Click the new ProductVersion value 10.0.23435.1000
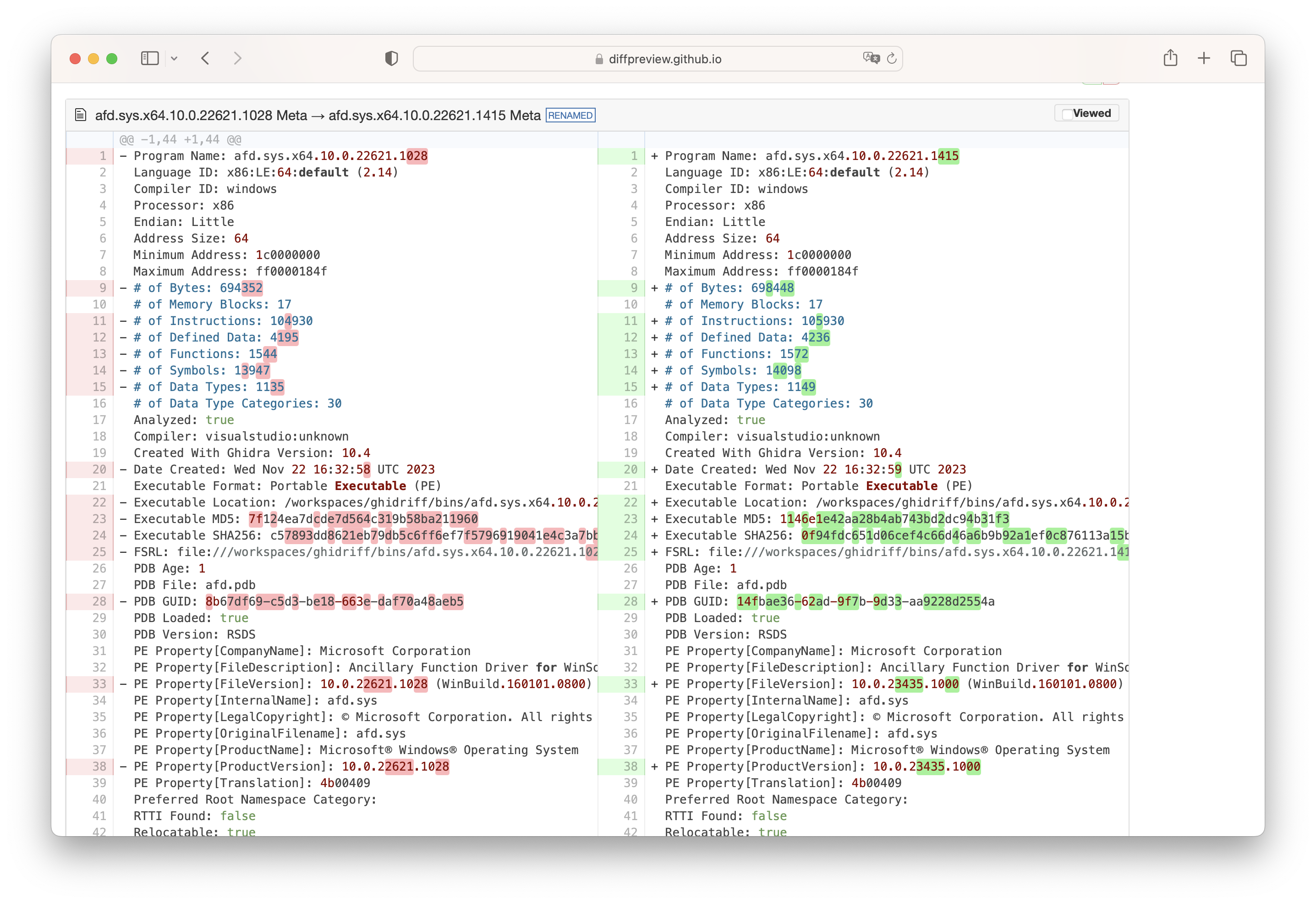Screen dimensions: 1316x904 pyautogui.click(x=927, y=766)
